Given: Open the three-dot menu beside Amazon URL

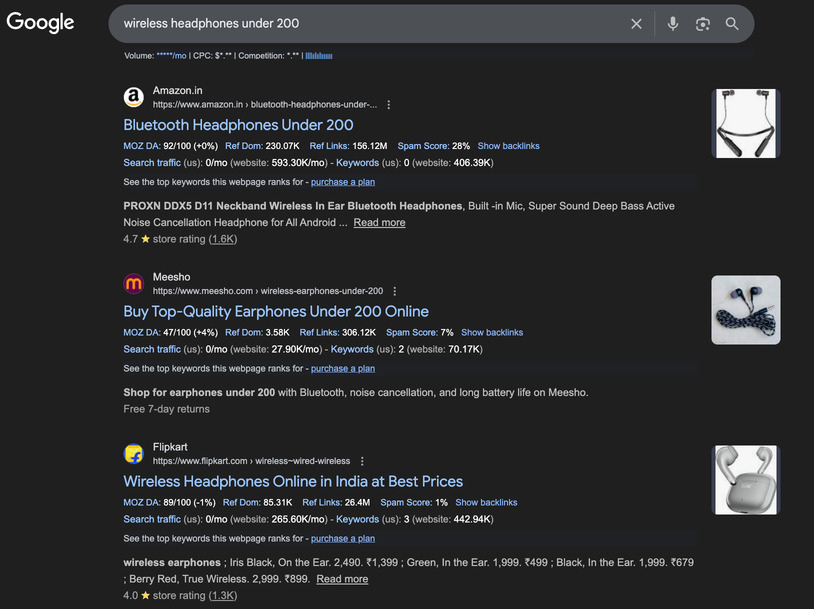Looking at the screenshot, I should (388, 105).
